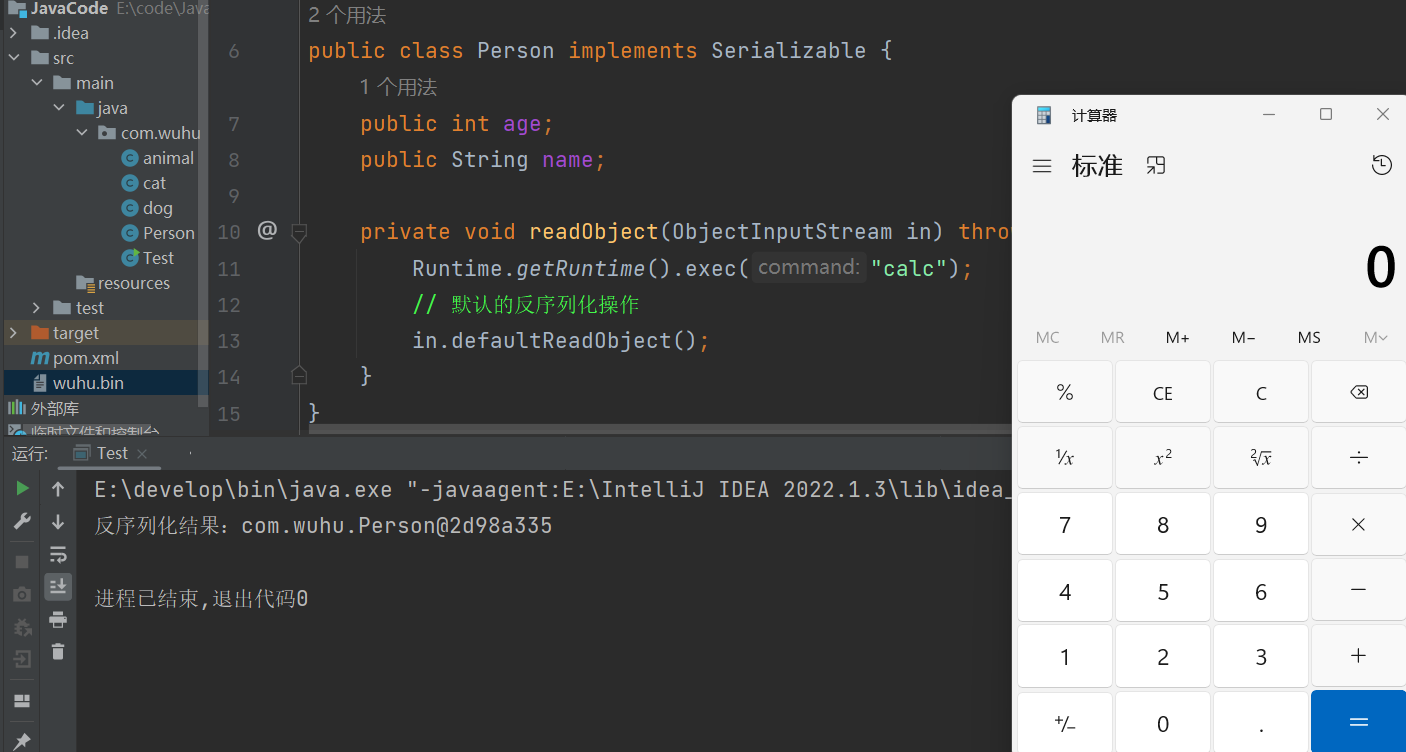Open run configuration wrench icon

click(x=22, y=521)
